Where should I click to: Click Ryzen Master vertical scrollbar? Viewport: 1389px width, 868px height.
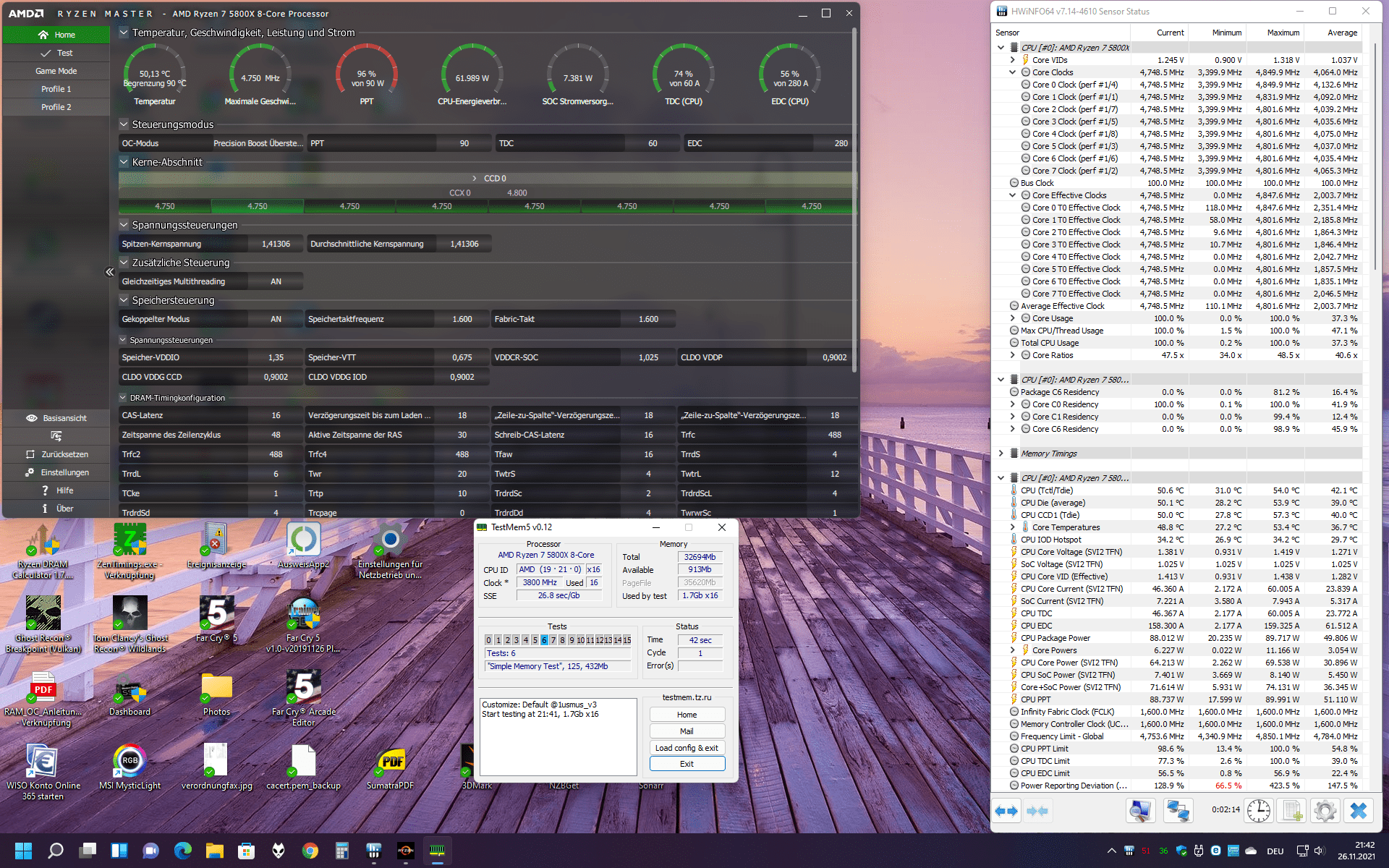pyautogui.click(x=854, y=200)
